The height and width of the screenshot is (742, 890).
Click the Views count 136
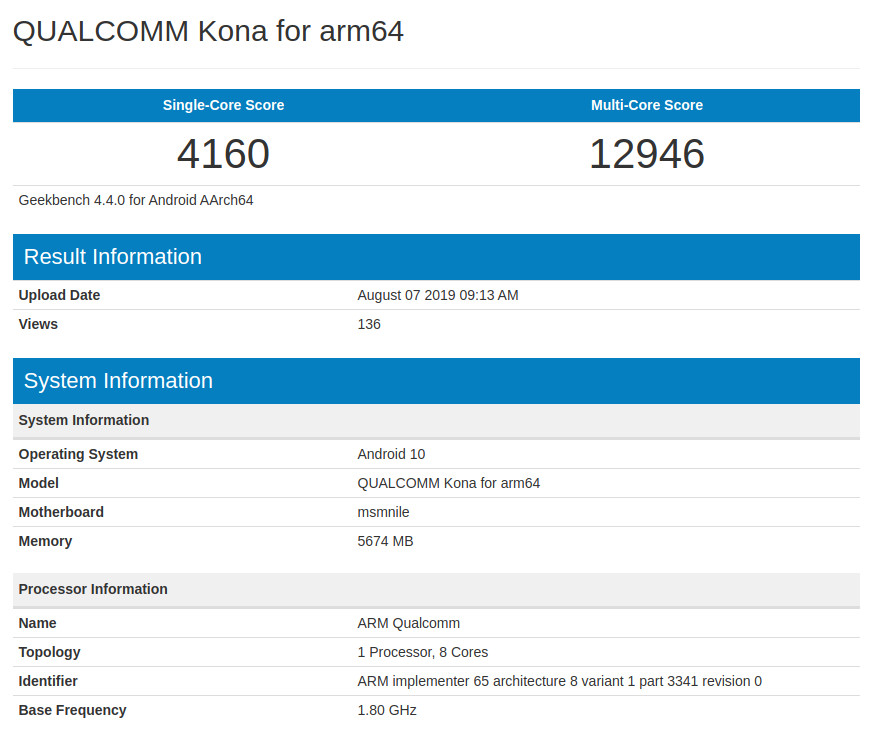[369, 324]
